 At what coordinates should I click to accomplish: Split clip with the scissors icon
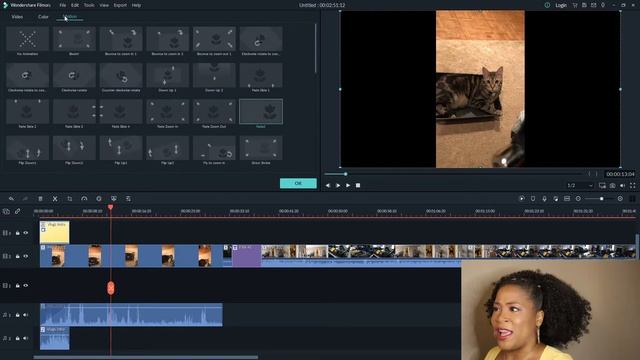(55, 199)
